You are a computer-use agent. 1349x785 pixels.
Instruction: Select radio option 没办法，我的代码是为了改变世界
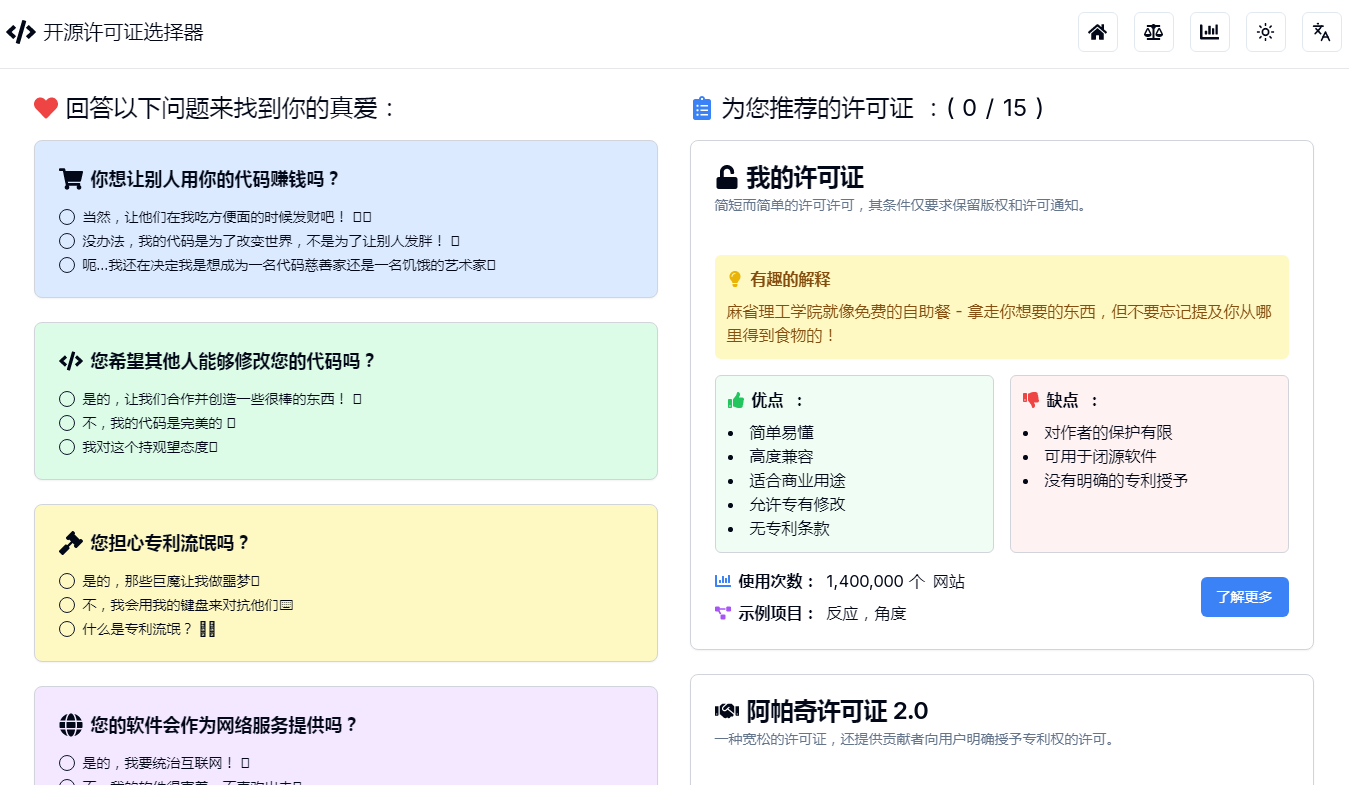coord(67,241)
